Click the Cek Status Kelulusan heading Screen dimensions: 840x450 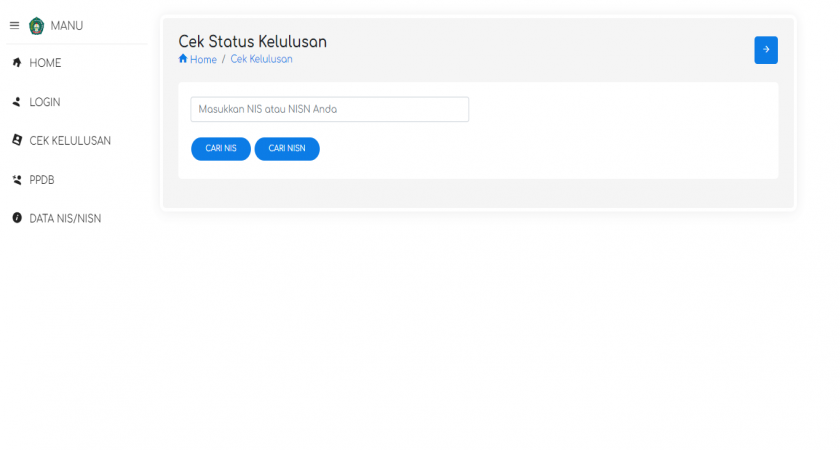[252, 41]
